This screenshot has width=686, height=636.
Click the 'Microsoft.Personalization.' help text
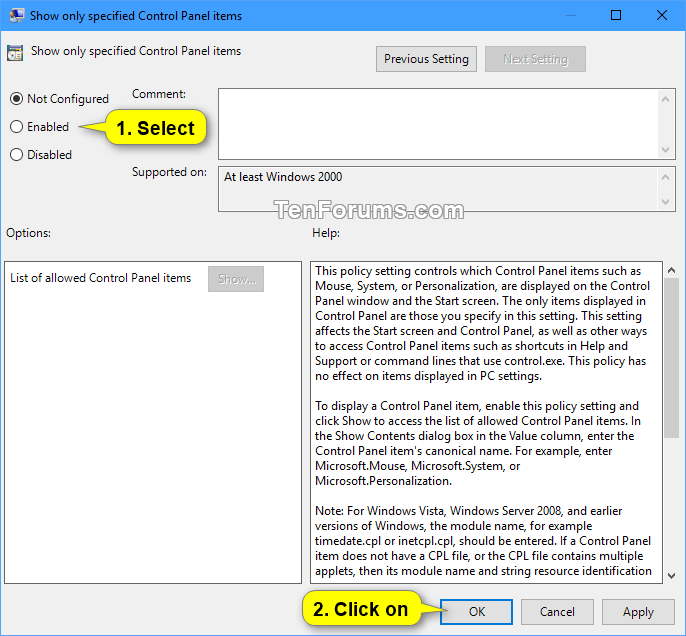tap(383, 481)
